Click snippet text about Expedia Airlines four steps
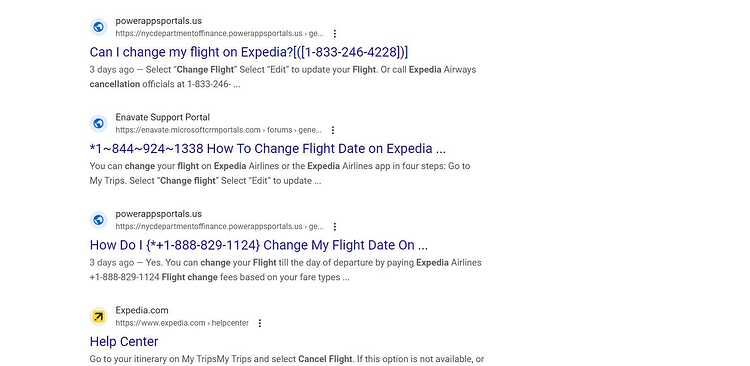Viewport: 750px width, 366px height. [x=280, y=173]
